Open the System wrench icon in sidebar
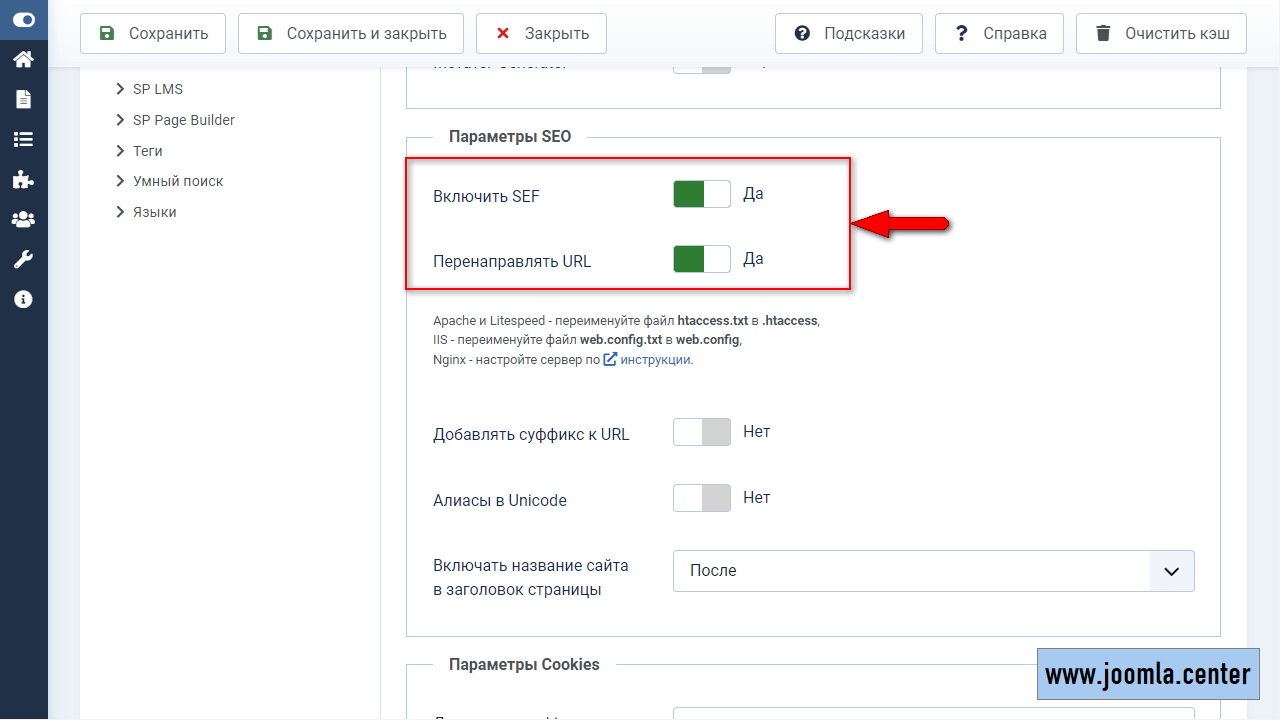 tap(23, 259)
